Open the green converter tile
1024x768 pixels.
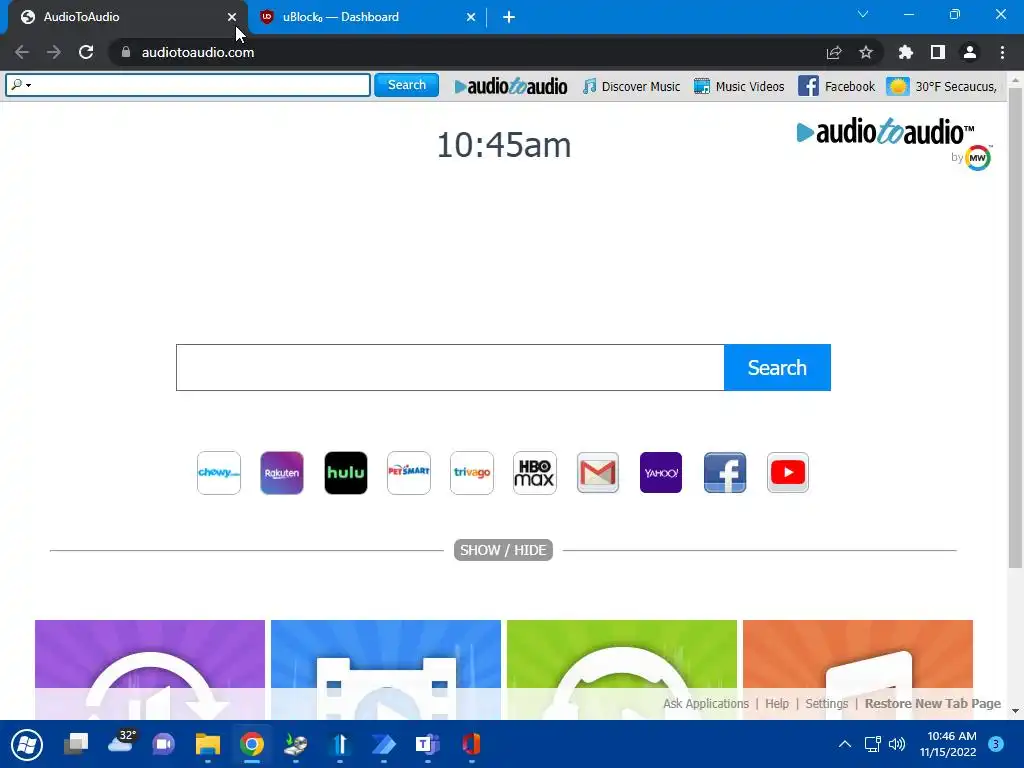622,669
